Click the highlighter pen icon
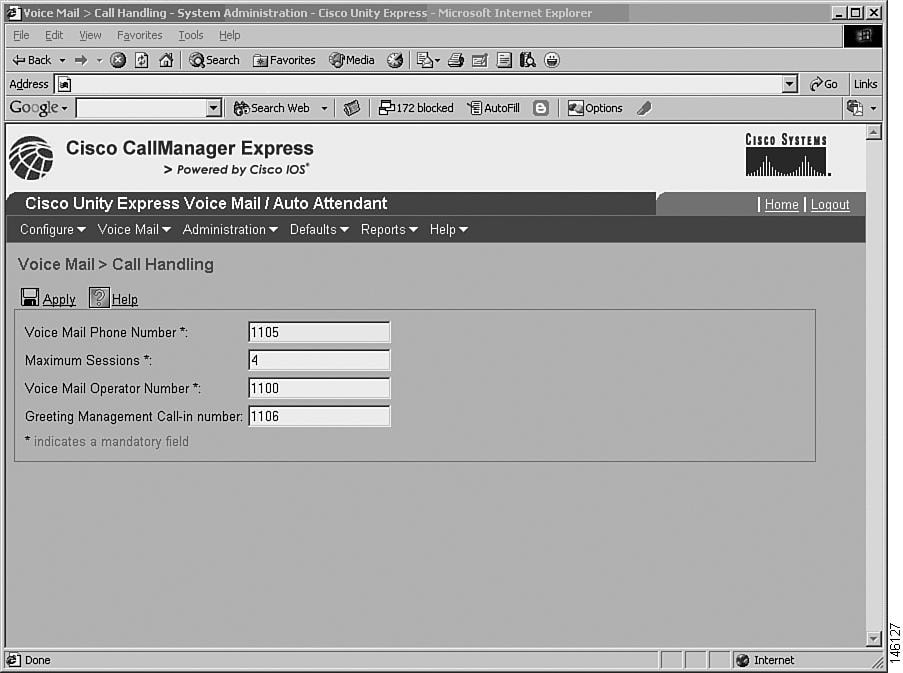903x673 pixels. tap(644, 108)
